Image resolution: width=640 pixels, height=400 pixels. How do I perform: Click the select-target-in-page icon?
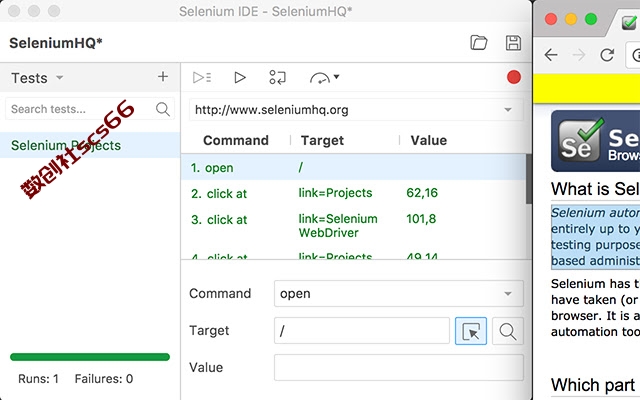471,331
